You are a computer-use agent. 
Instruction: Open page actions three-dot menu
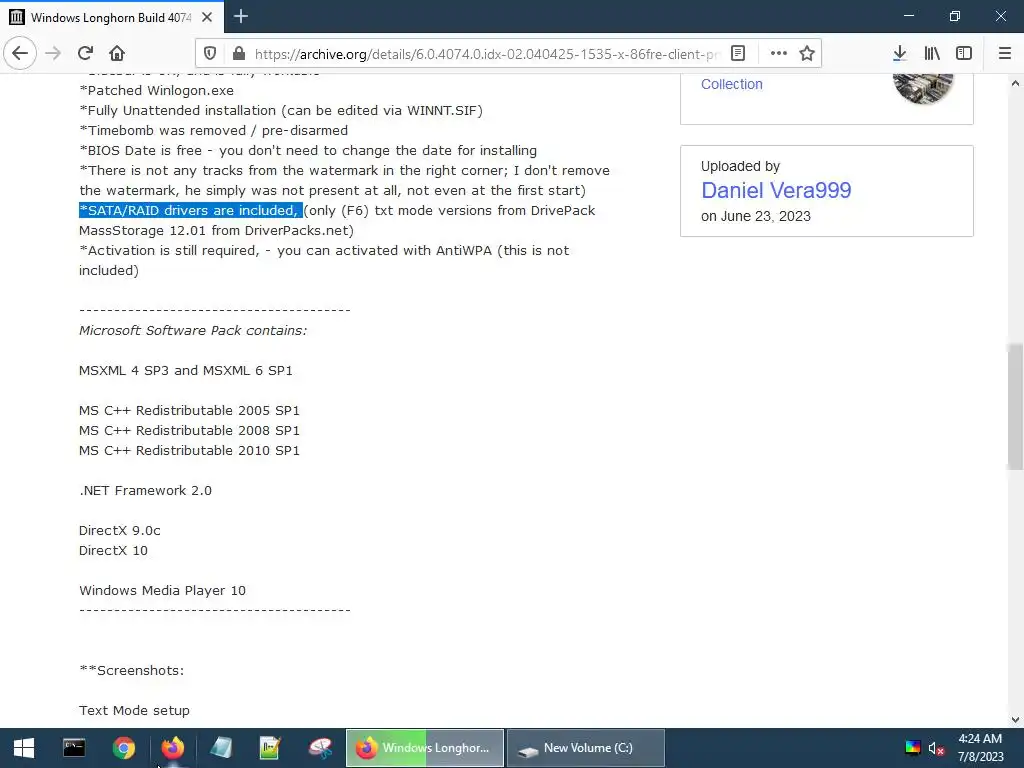tap(778, 53)
